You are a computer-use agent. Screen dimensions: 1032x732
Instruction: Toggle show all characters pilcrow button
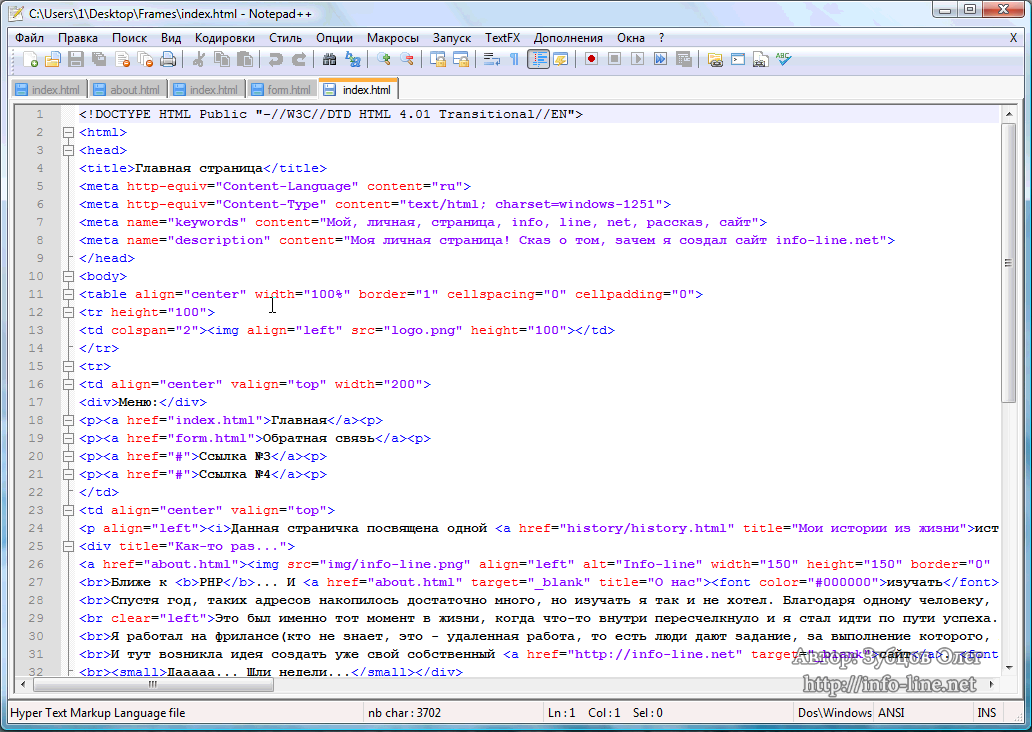(x=515, y=60)
